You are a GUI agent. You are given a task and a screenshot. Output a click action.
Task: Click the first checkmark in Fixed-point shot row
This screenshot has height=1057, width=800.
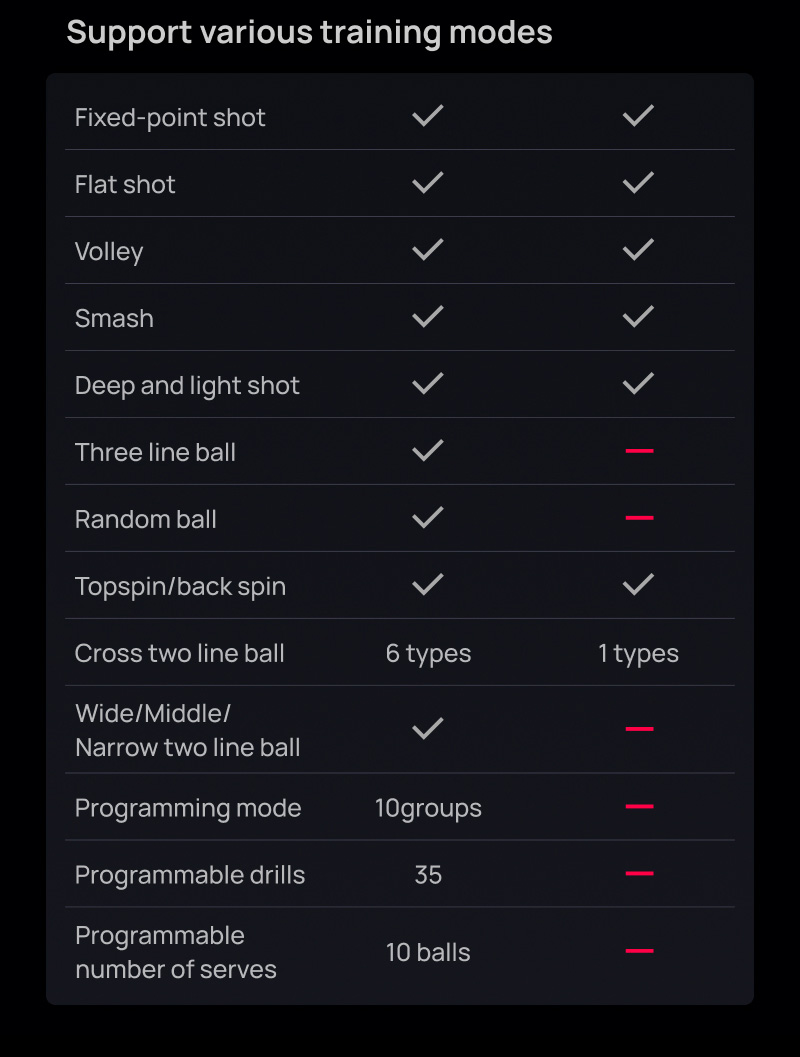(428, 116)
